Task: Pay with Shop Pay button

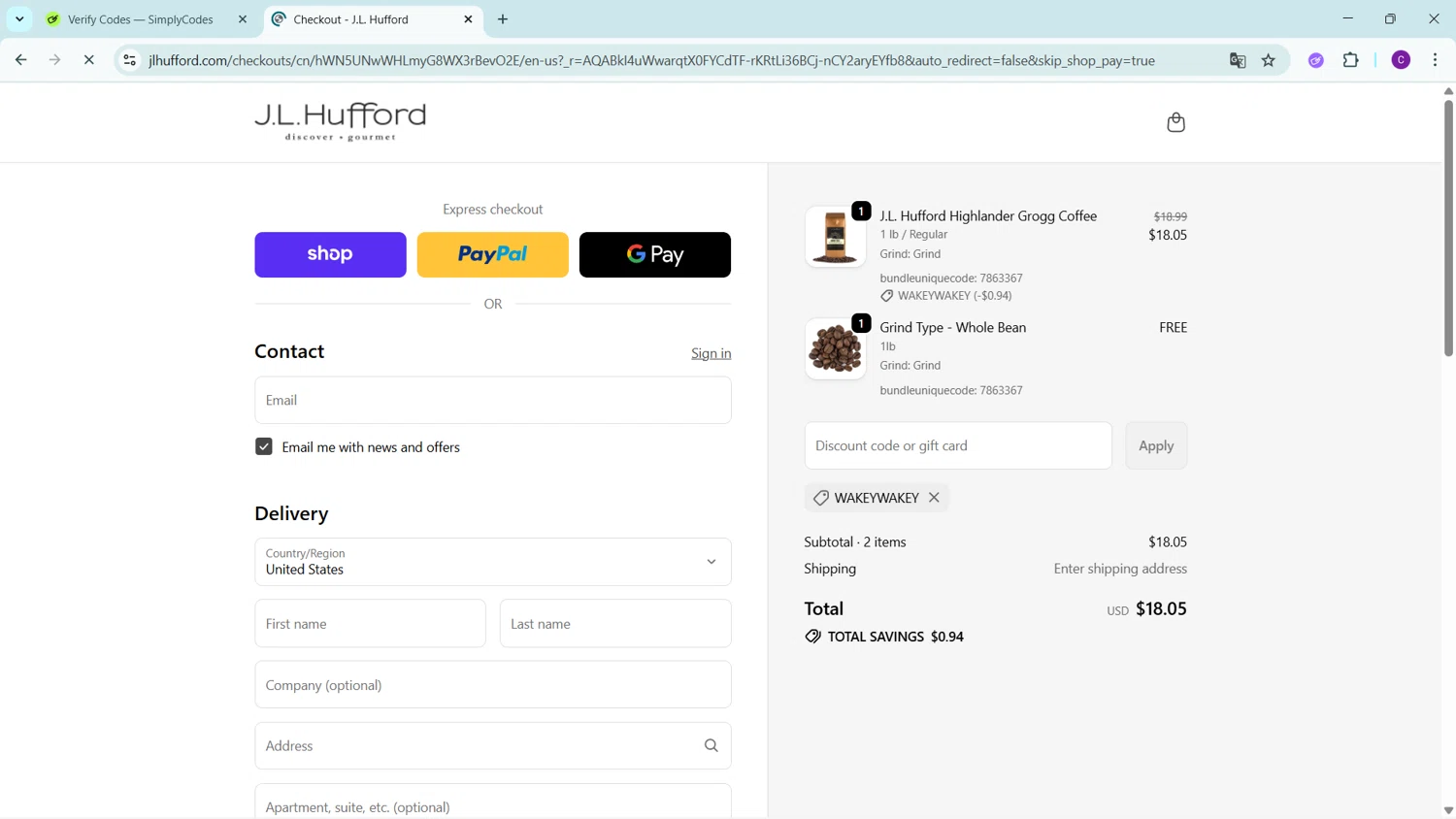Action: coord(330,254)
